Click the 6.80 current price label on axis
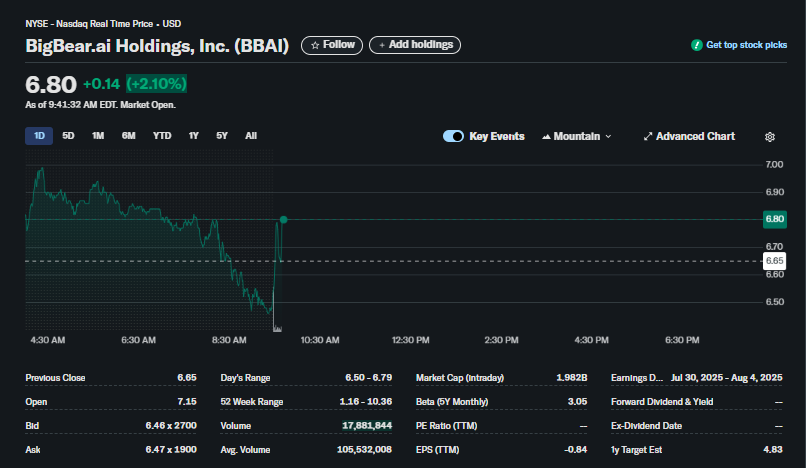This screenshot has height=468, width=806. point(775,219)
